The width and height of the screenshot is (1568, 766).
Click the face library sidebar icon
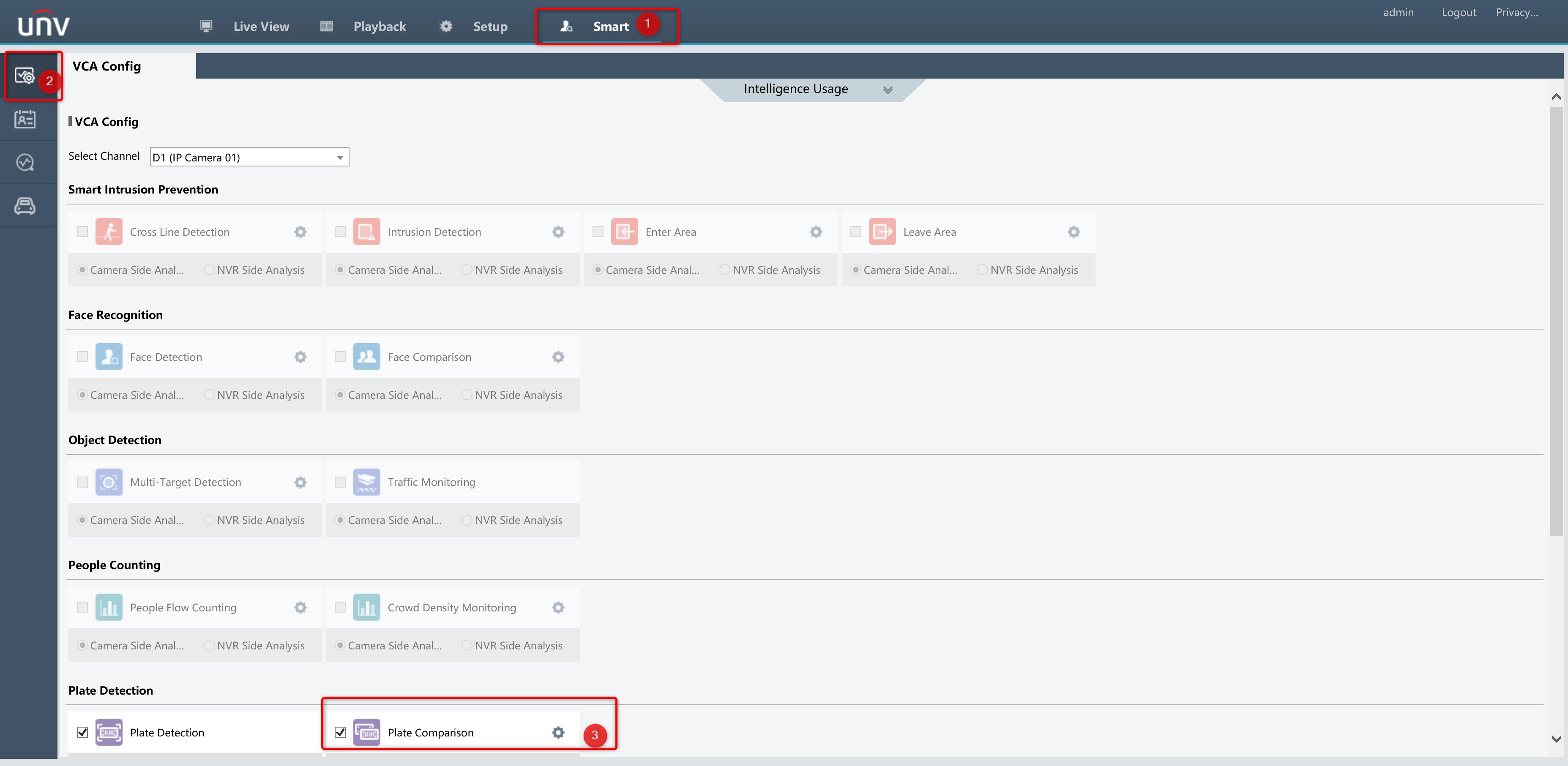click(25, 119)
